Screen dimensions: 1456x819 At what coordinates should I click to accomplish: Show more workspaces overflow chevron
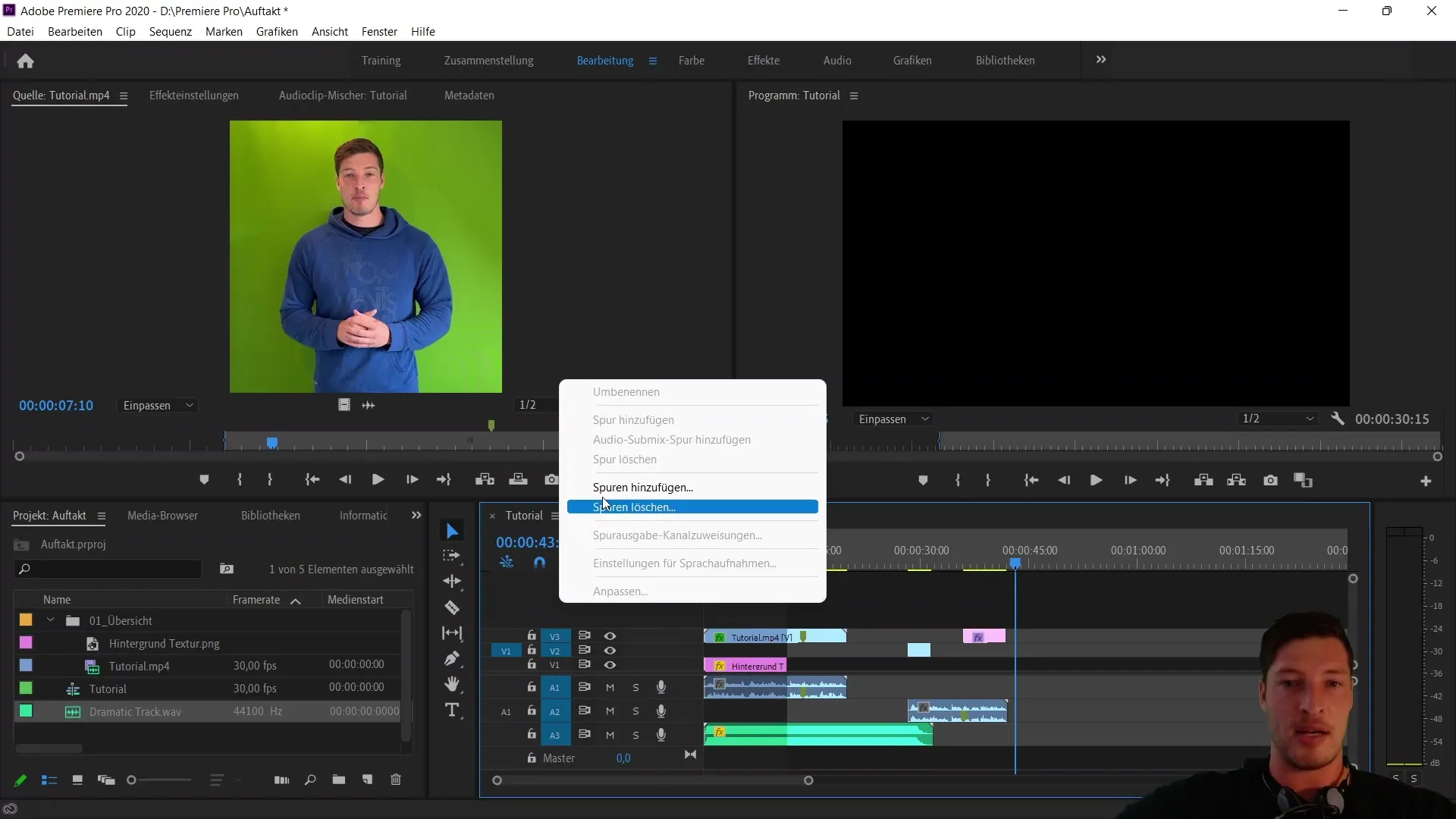click(1101, 60)
